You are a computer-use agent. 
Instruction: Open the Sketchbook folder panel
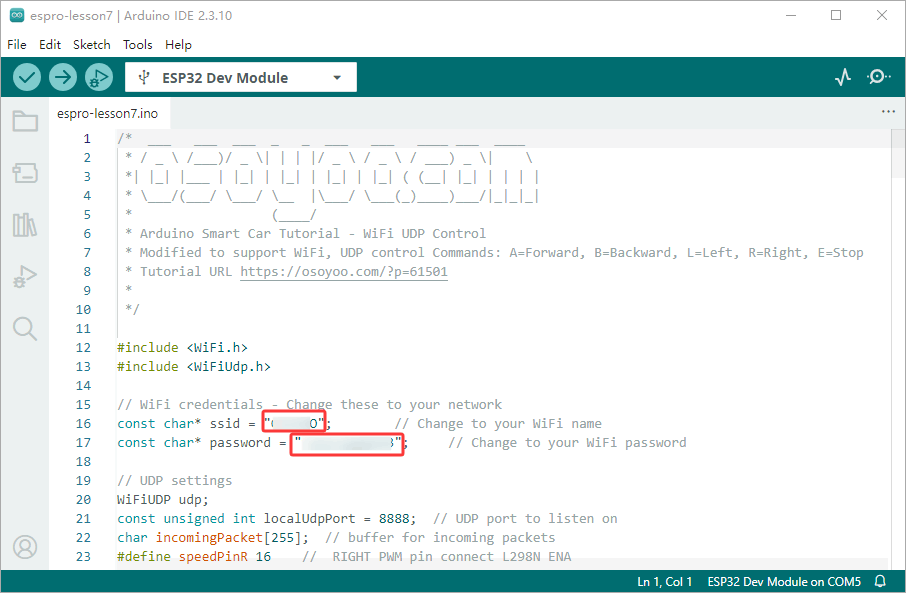25,121
